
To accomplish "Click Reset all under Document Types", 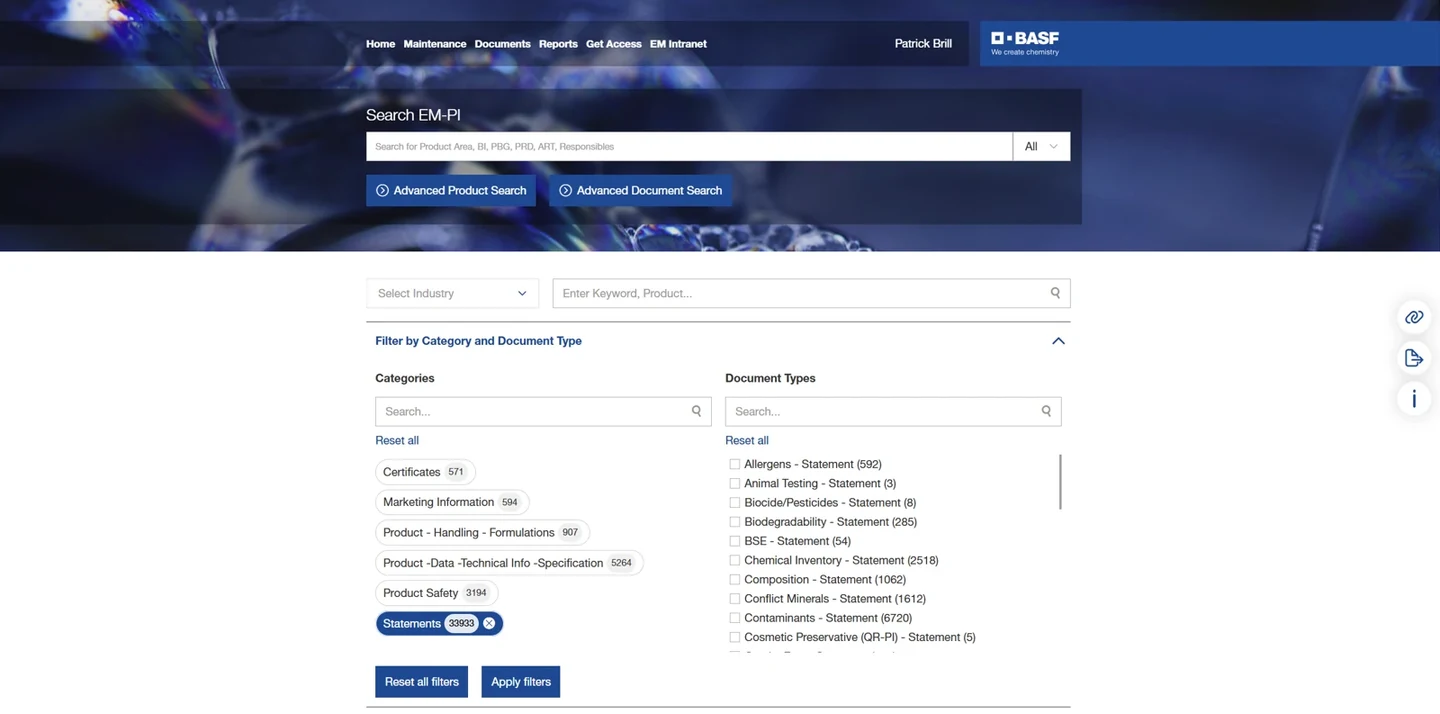I will (x=747, y=440).
